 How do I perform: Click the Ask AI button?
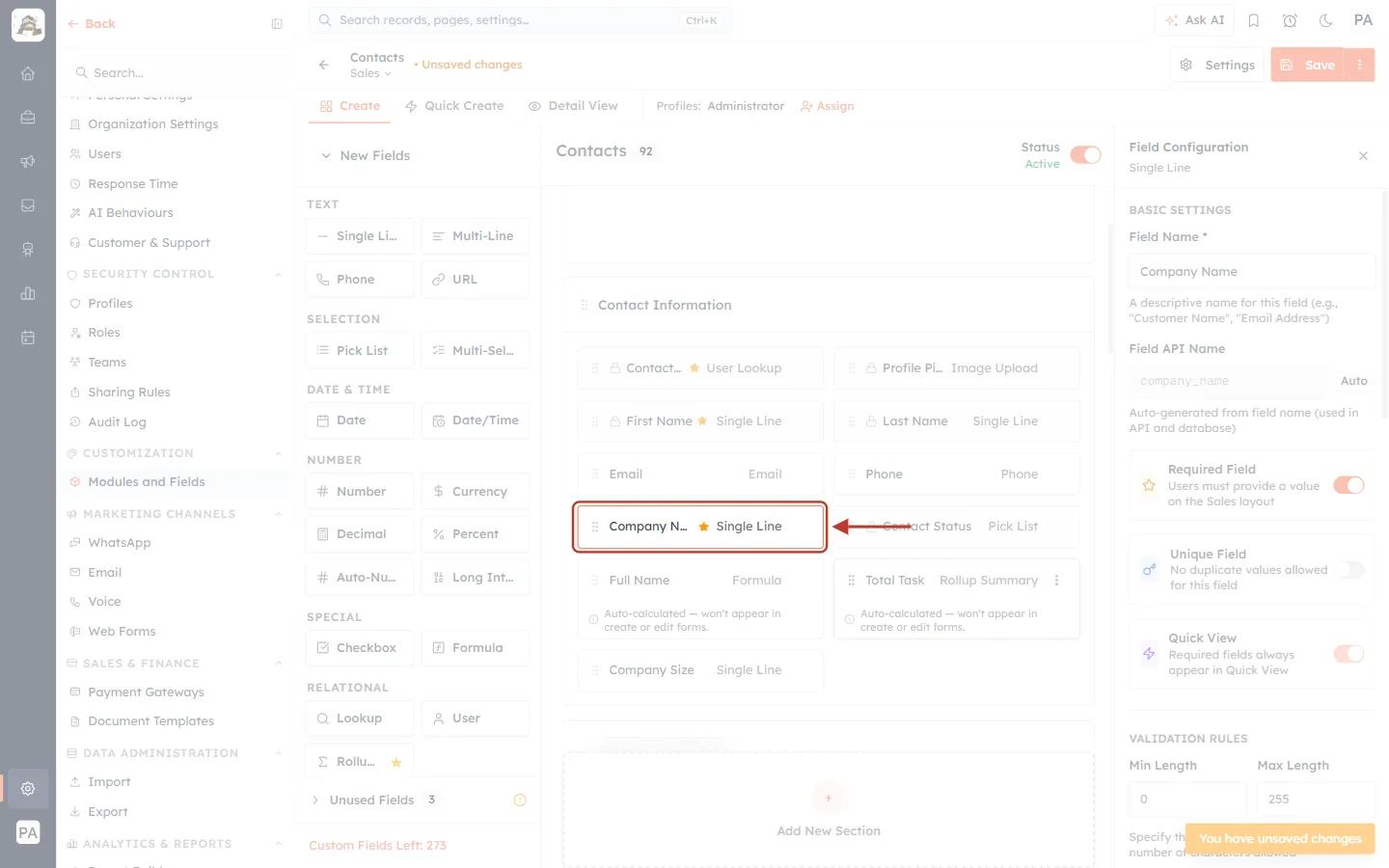click(x=1195, y=20)
